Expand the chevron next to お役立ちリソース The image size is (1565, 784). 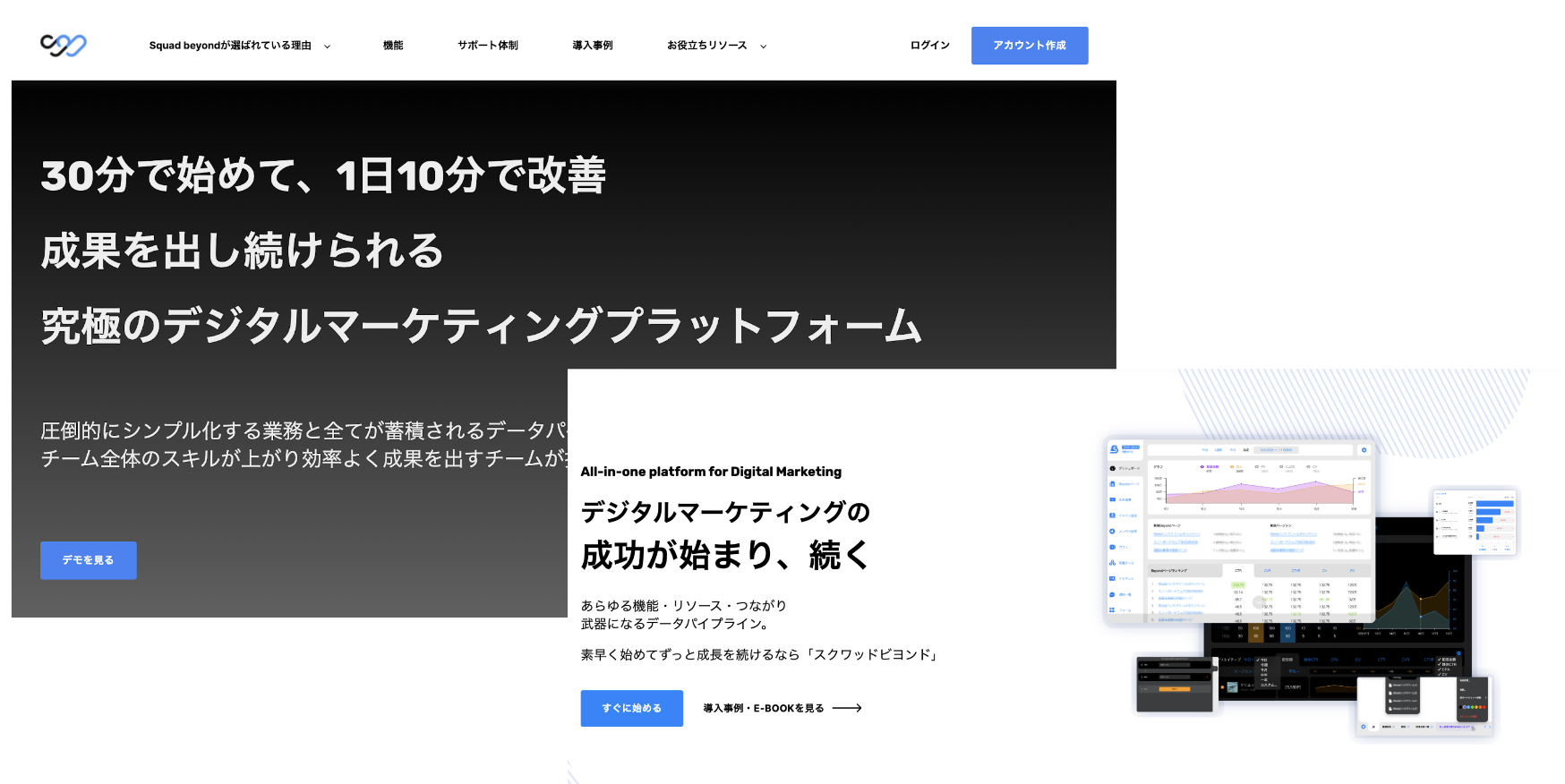(x=763, y=47)
